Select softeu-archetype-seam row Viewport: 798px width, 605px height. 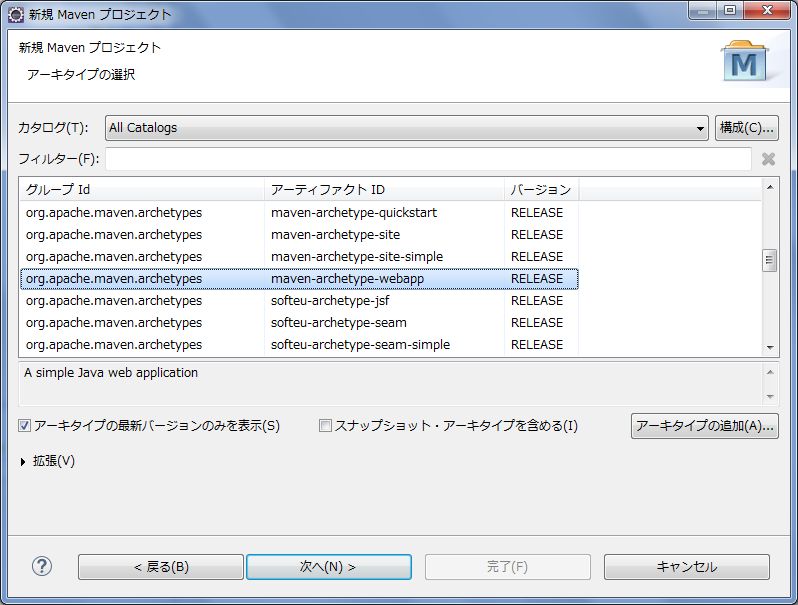pyautogui.click(x=299, y=323)
